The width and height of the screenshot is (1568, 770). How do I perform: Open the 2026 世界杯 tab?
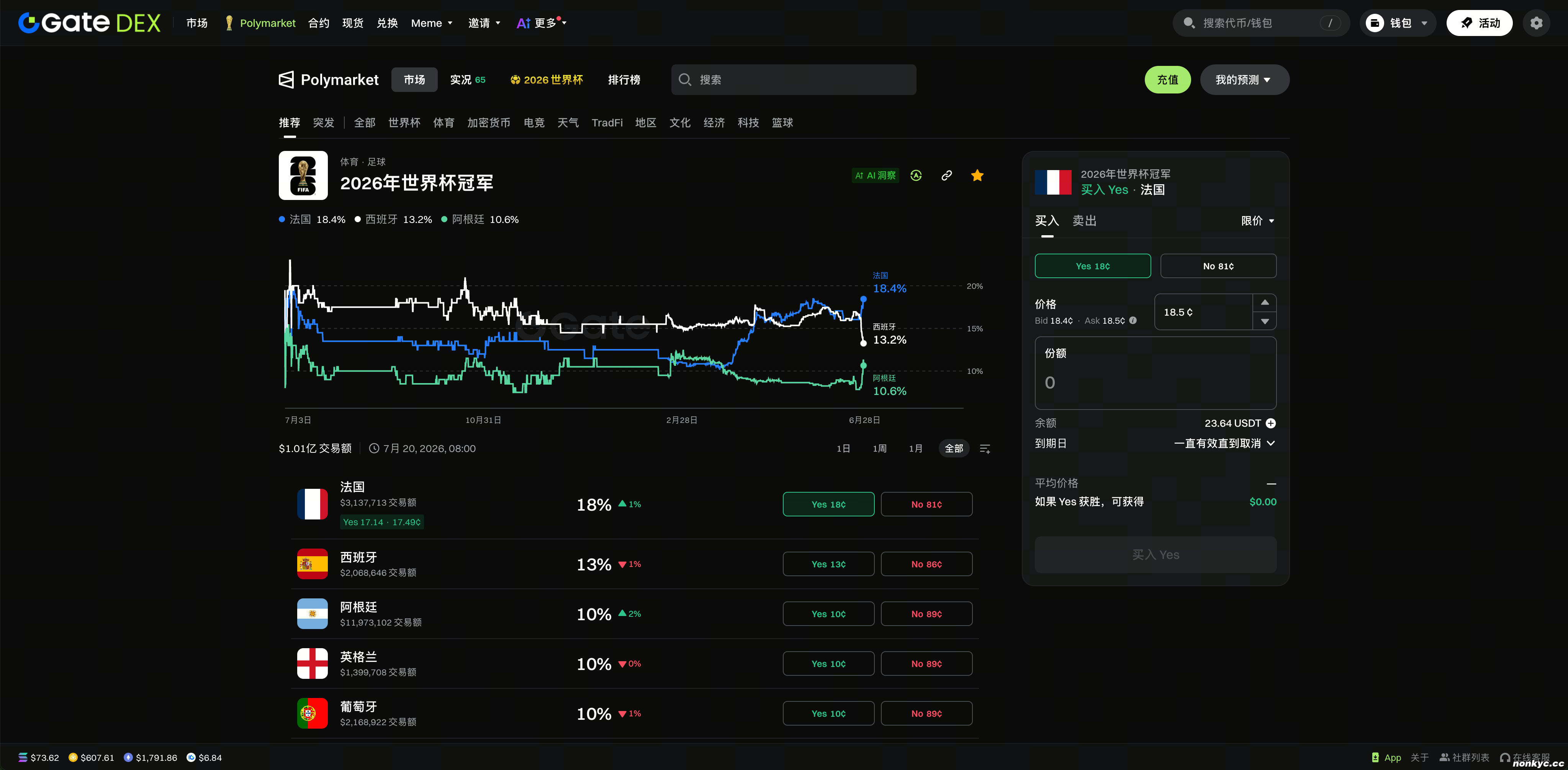(x=546, y=80)
